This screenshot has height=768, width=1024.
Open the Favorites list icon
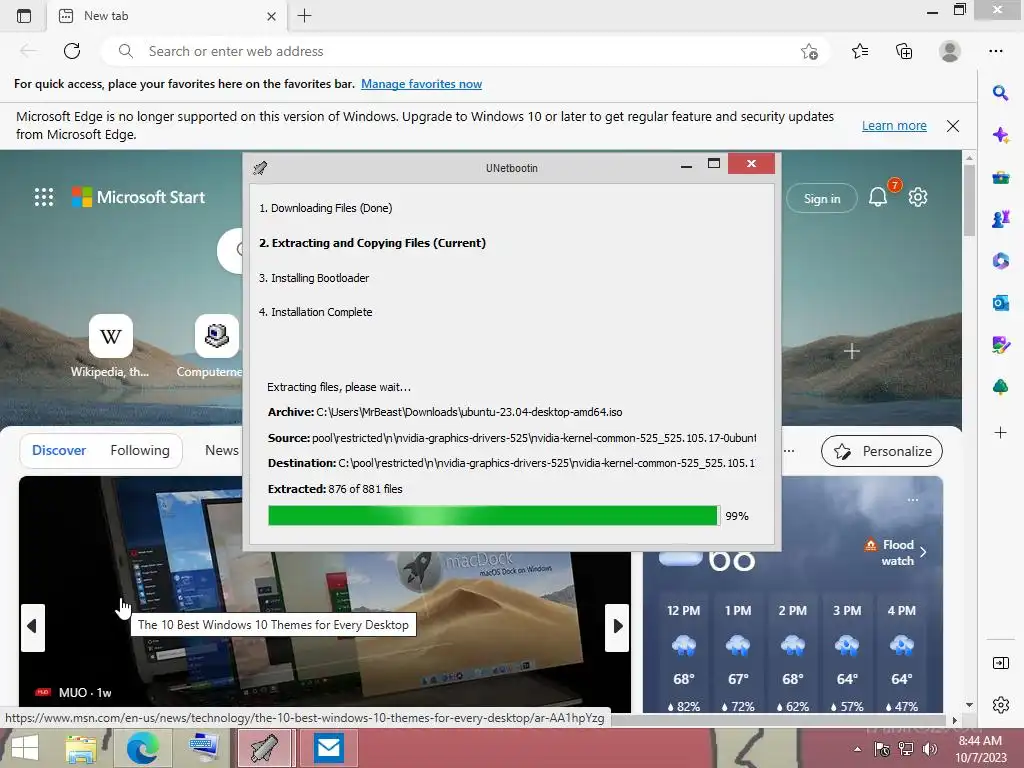point(860,51)
